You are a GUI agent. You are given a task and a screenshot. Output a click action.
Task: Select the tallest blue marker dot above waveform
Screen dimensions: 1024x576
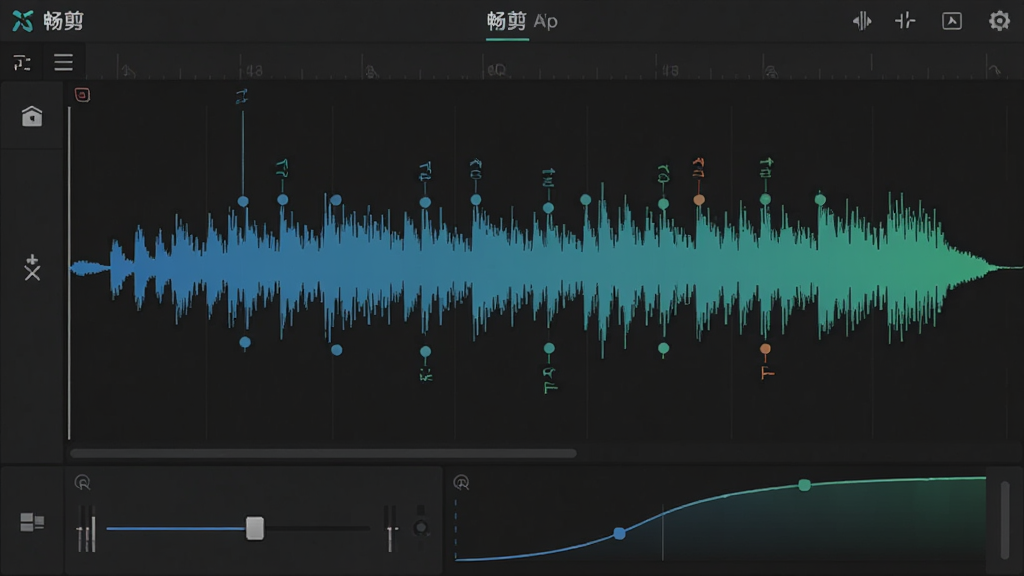[243, 202]
